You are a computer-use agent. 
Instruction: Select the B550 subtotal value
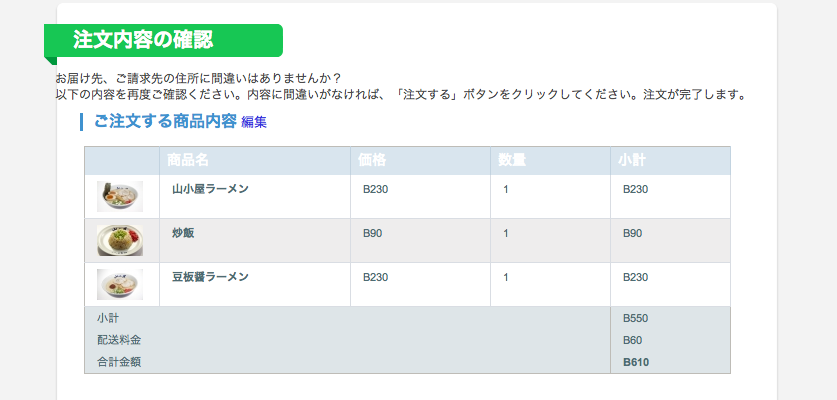pos(635,318)
